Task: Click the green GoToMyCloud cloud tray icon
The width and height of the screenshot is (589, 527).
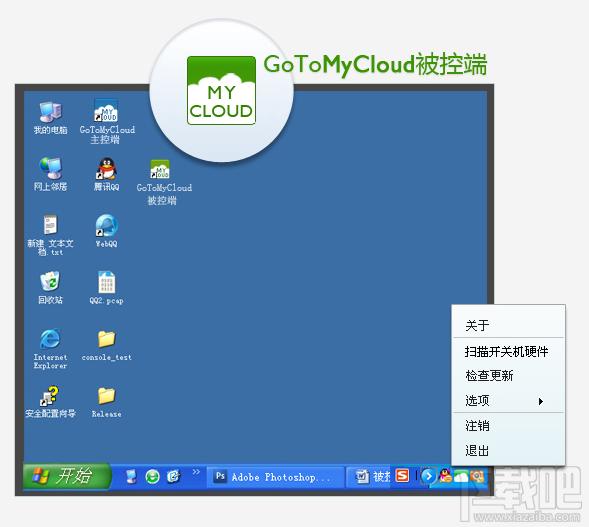Action: click(x=461, y=476)
